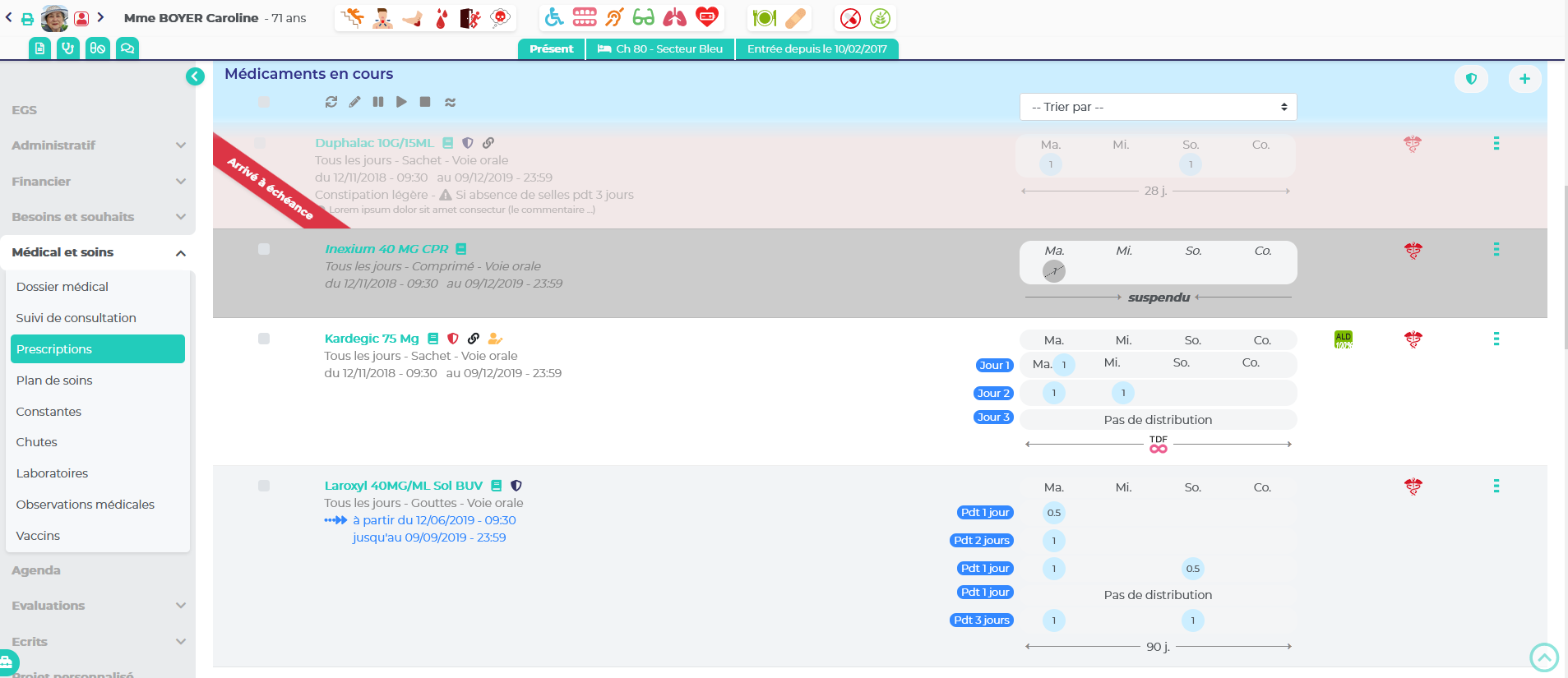Tick the checkbox for Laroxyl 40MG/ML

(264, 486)
